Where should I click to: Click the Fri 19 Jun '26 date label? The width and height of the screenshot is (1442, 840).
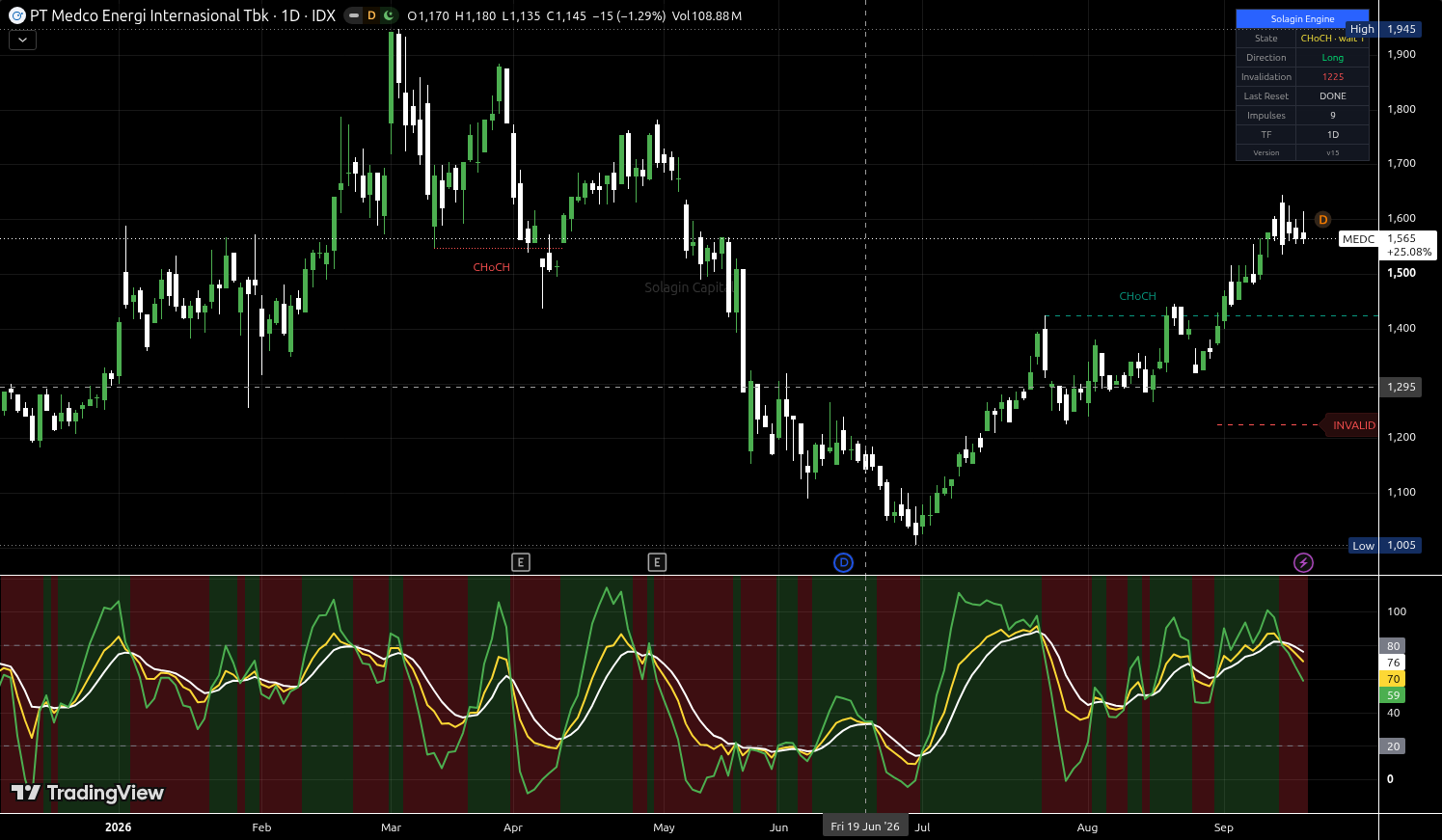865,826
